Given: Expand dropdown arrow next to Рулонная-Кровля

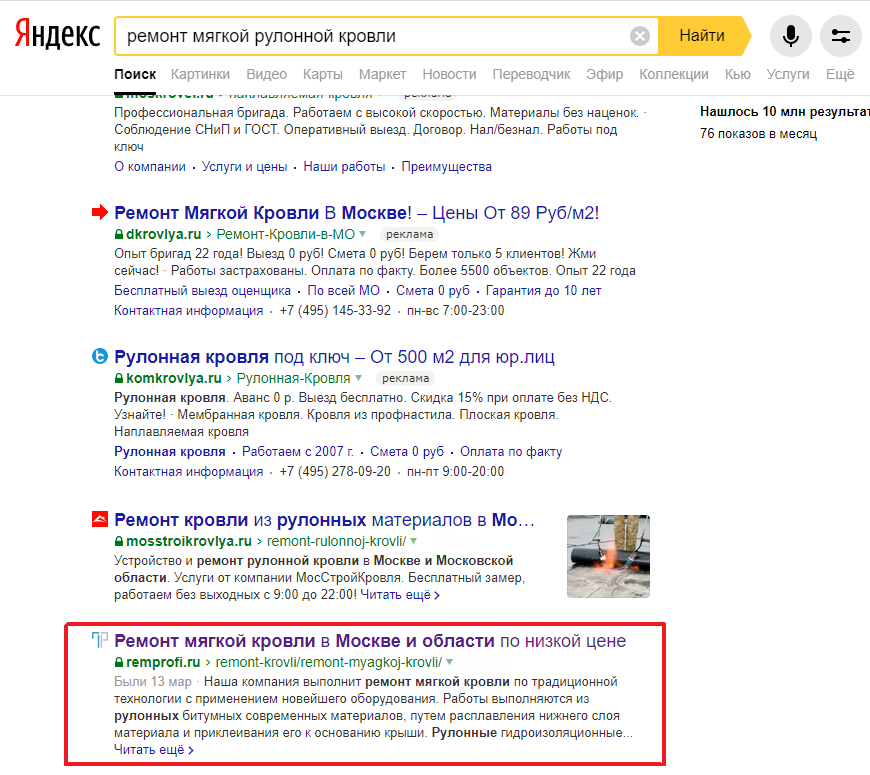Looking at the screenshot, I should point(358,378).
